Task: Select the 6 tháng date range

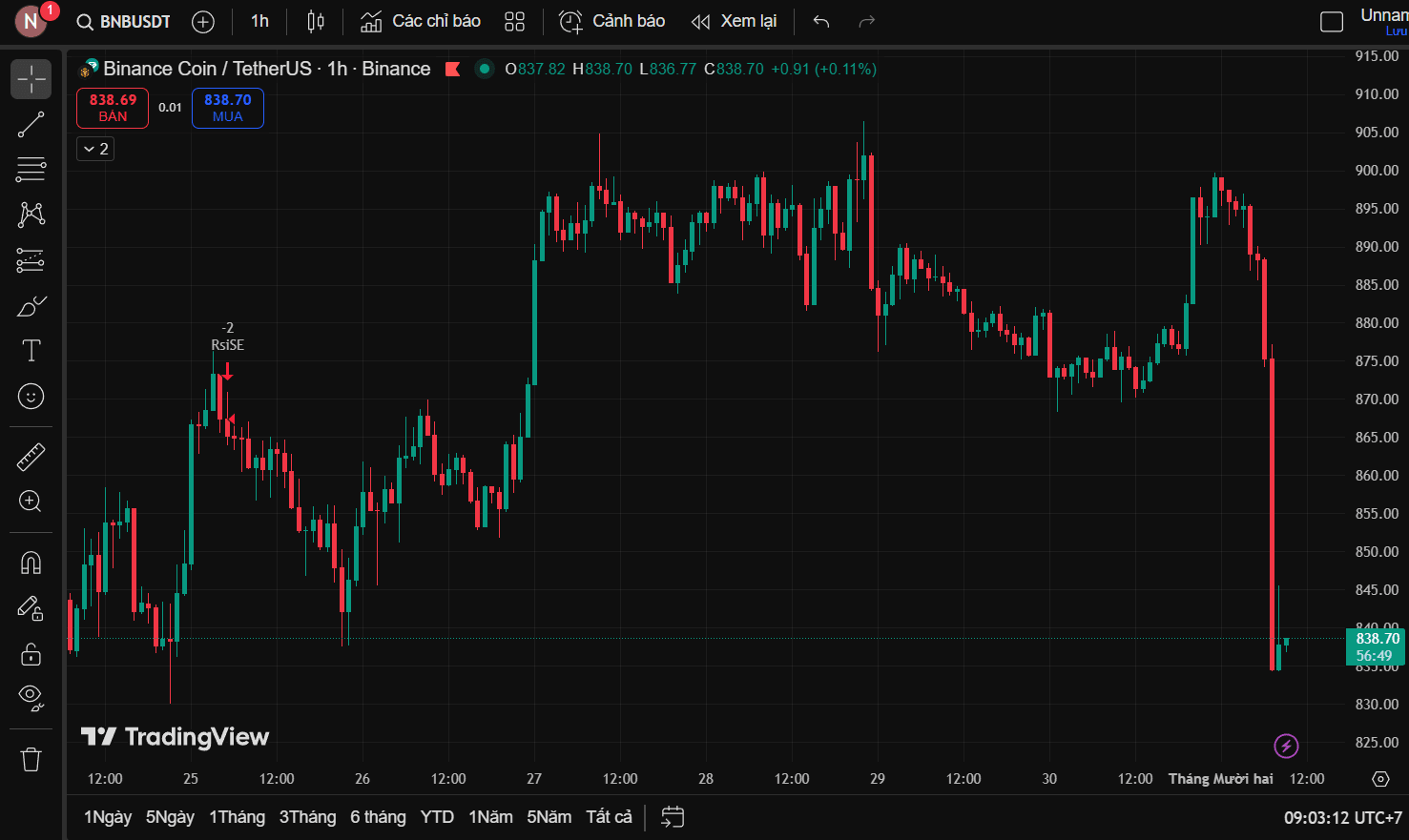Action: 378,817
